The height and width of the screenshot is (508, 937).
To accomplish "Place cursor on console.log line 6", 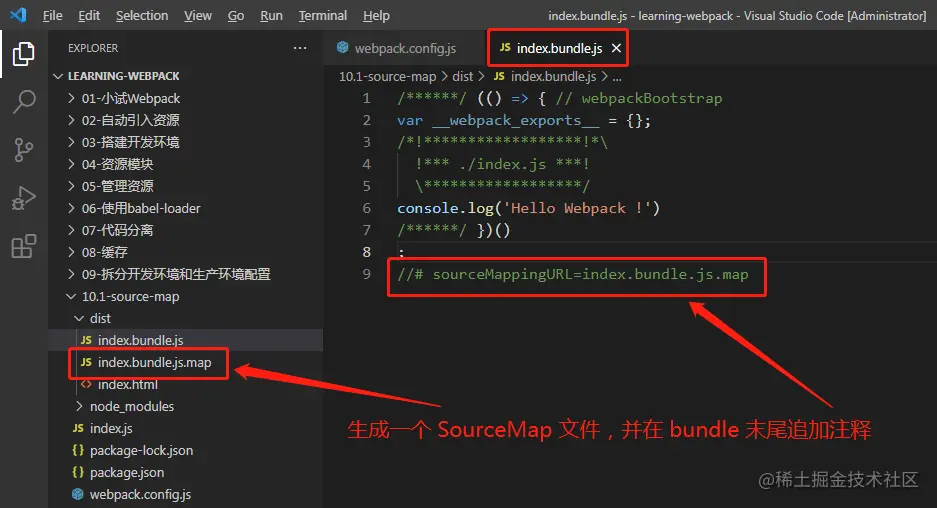I will click(x=528, y=208).
